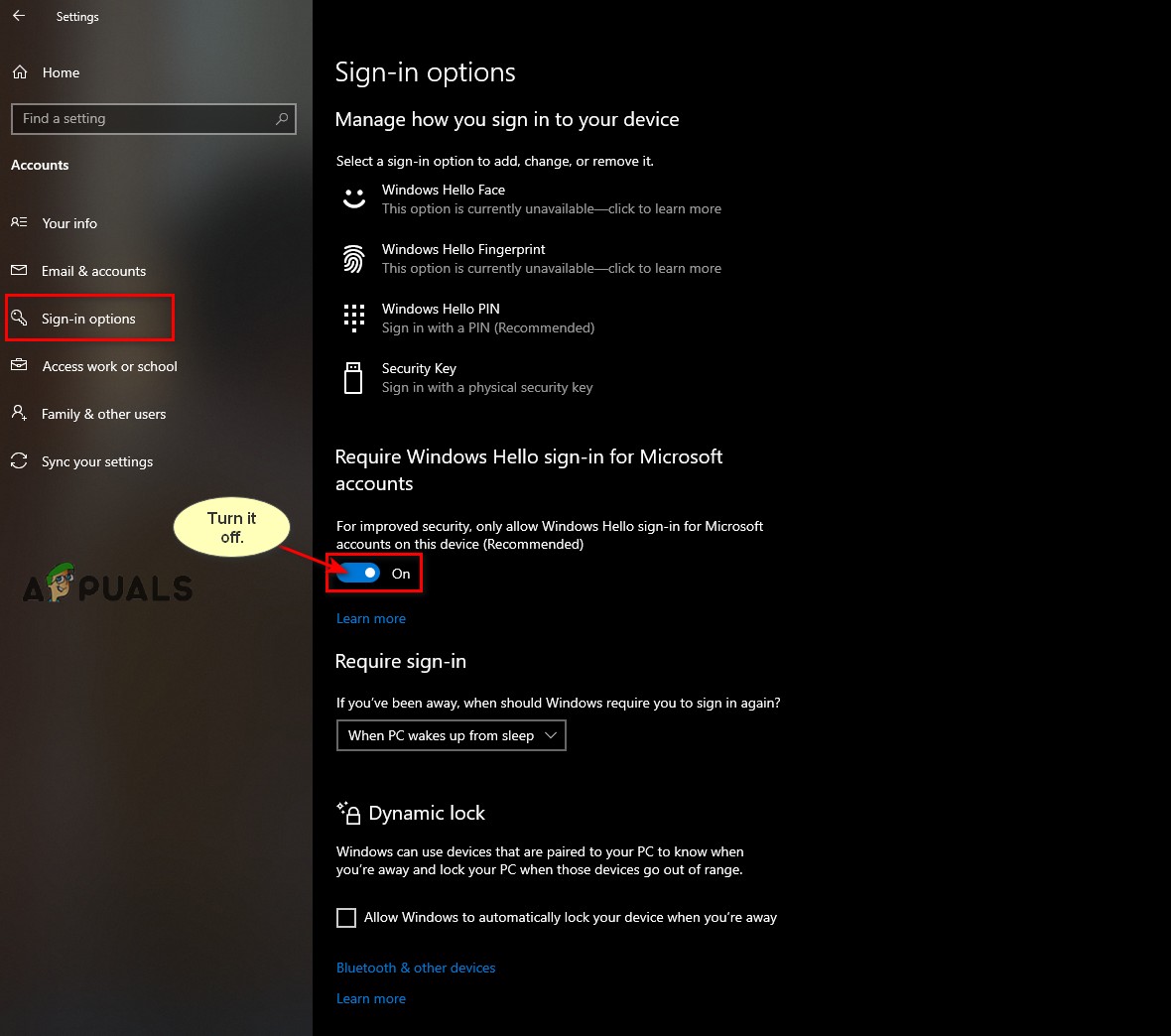
Task: Open Access work or school
Action: [x=110, y=366]
